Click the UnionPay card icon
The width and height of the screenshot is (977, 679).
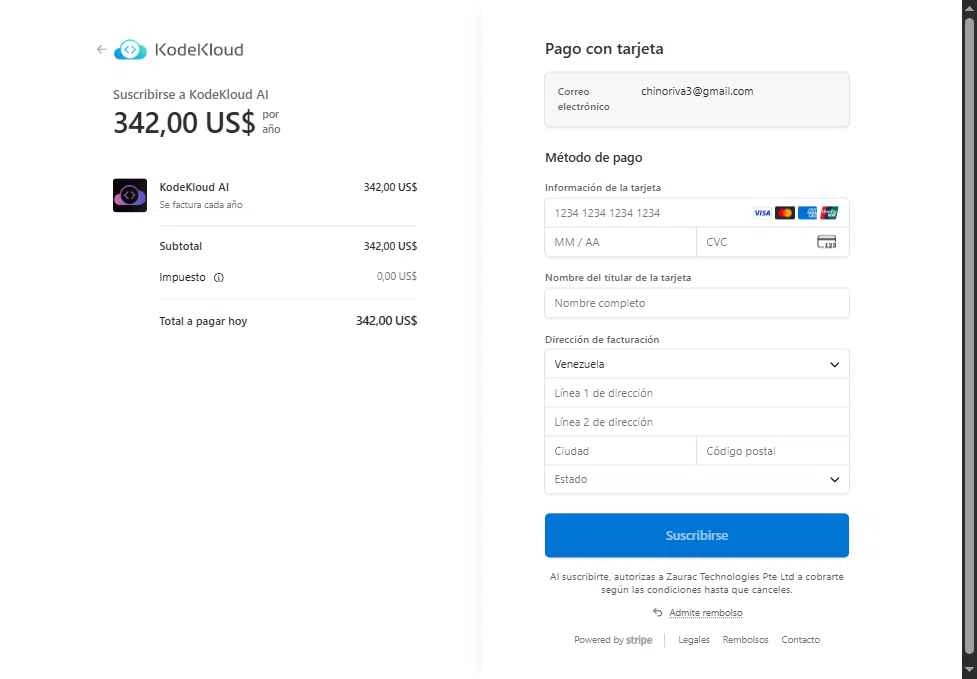click(829, 213)
